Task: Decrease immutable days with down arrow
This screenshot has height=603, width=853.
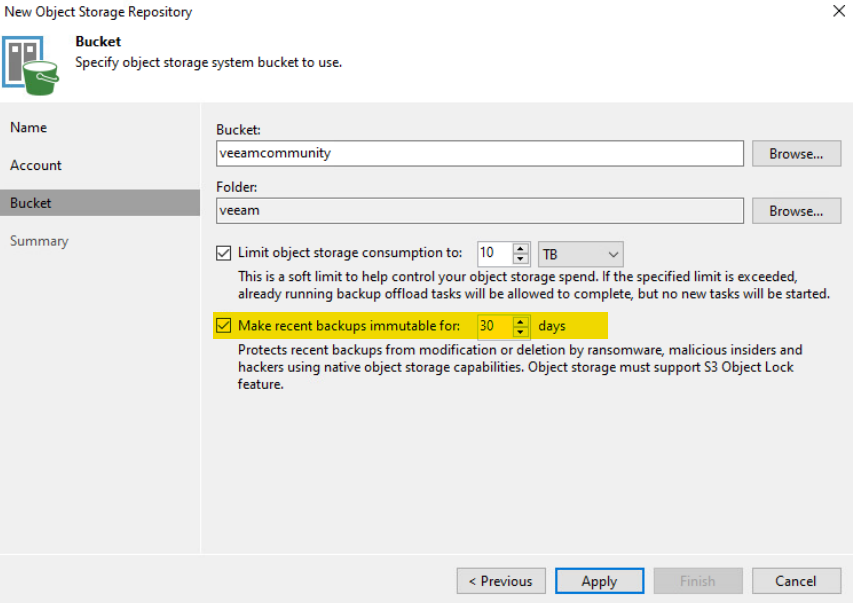Action: (521, 331)
